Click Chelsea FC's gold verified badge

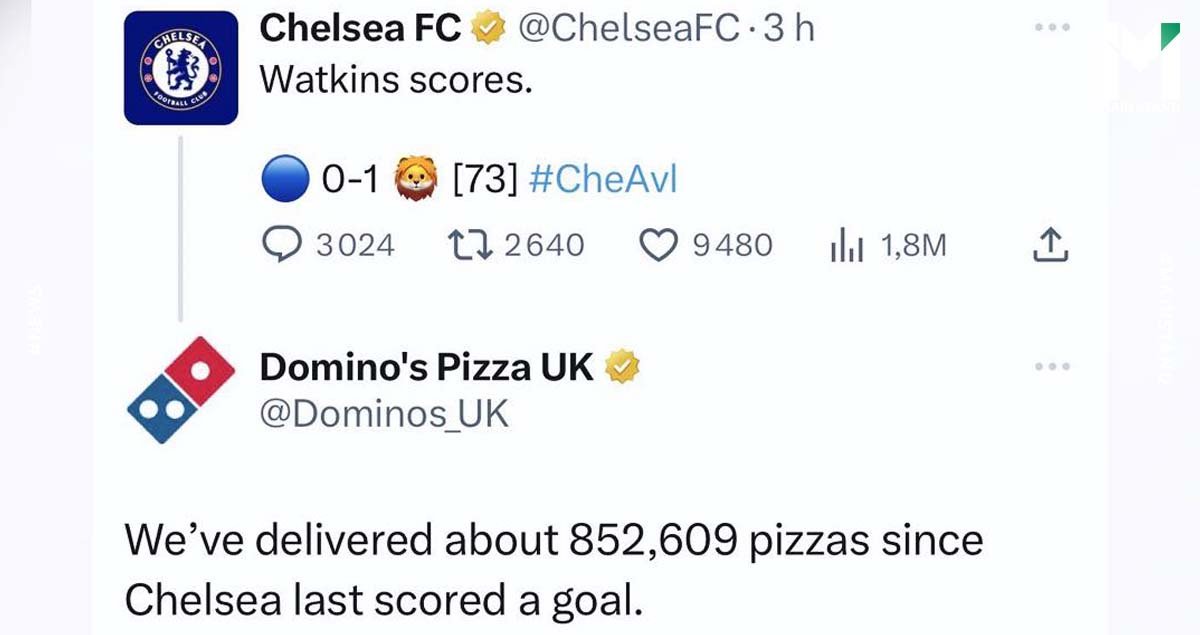pos(487,30)
